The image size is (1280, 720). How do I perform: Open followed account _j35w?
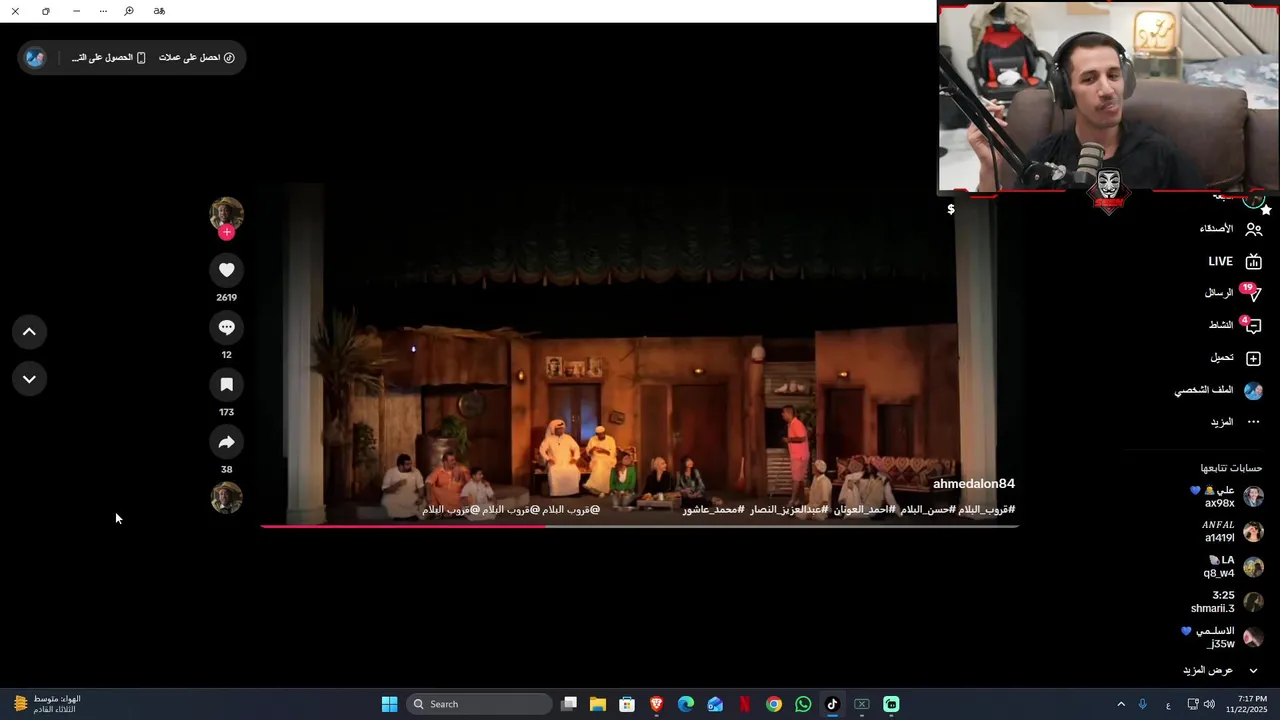point(1222,638)
